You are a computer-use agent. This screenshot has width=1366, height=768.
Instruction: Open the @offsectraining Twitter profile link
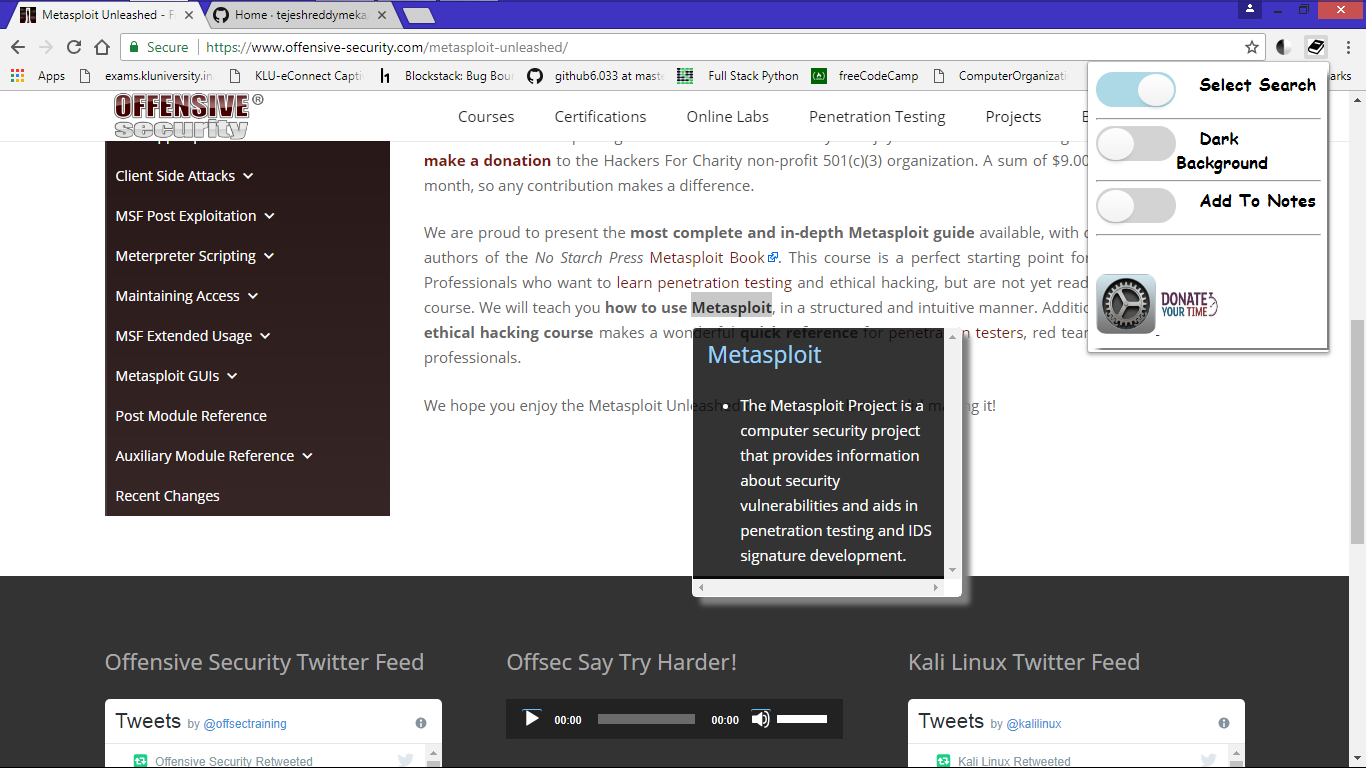pos(245,724)
